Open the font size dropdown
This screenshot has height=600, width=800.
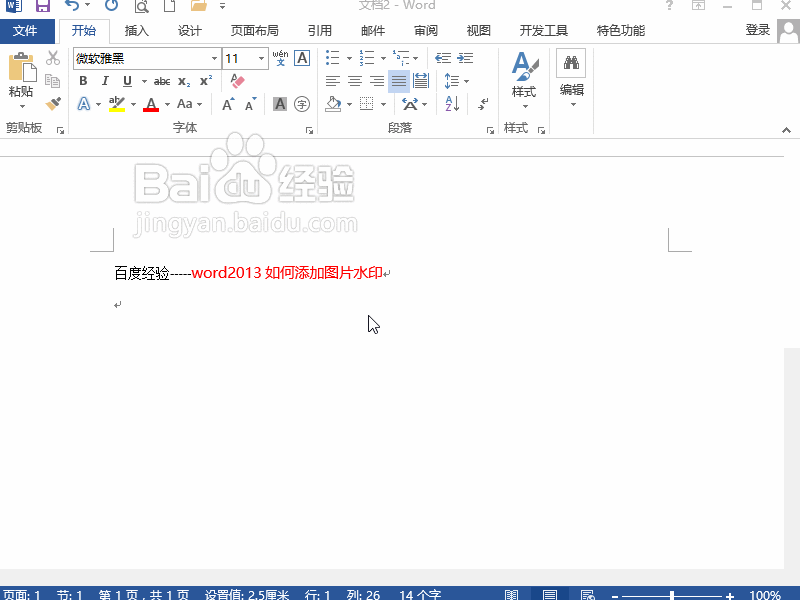(261, 58)
